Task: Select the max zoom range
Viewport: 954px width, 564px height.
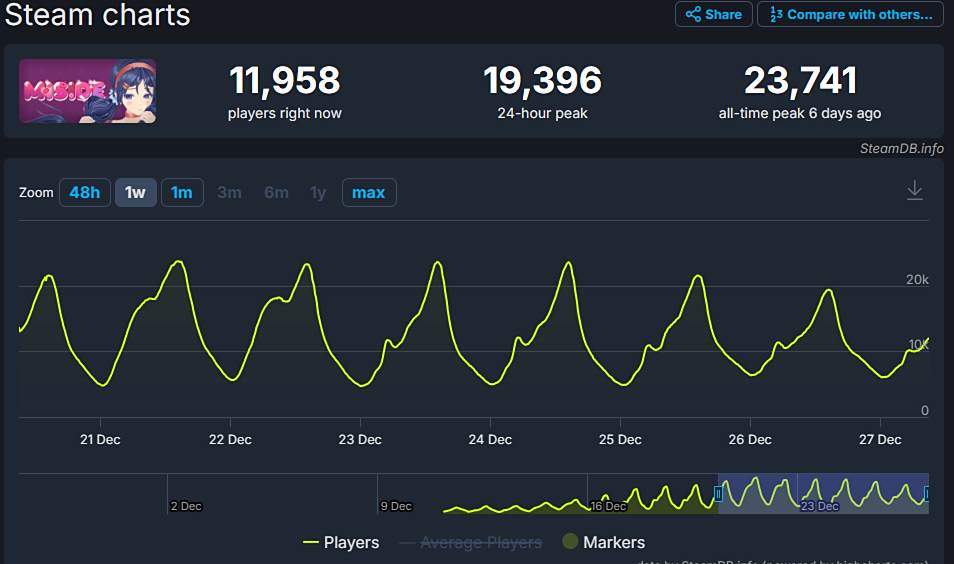Action: 369,192
